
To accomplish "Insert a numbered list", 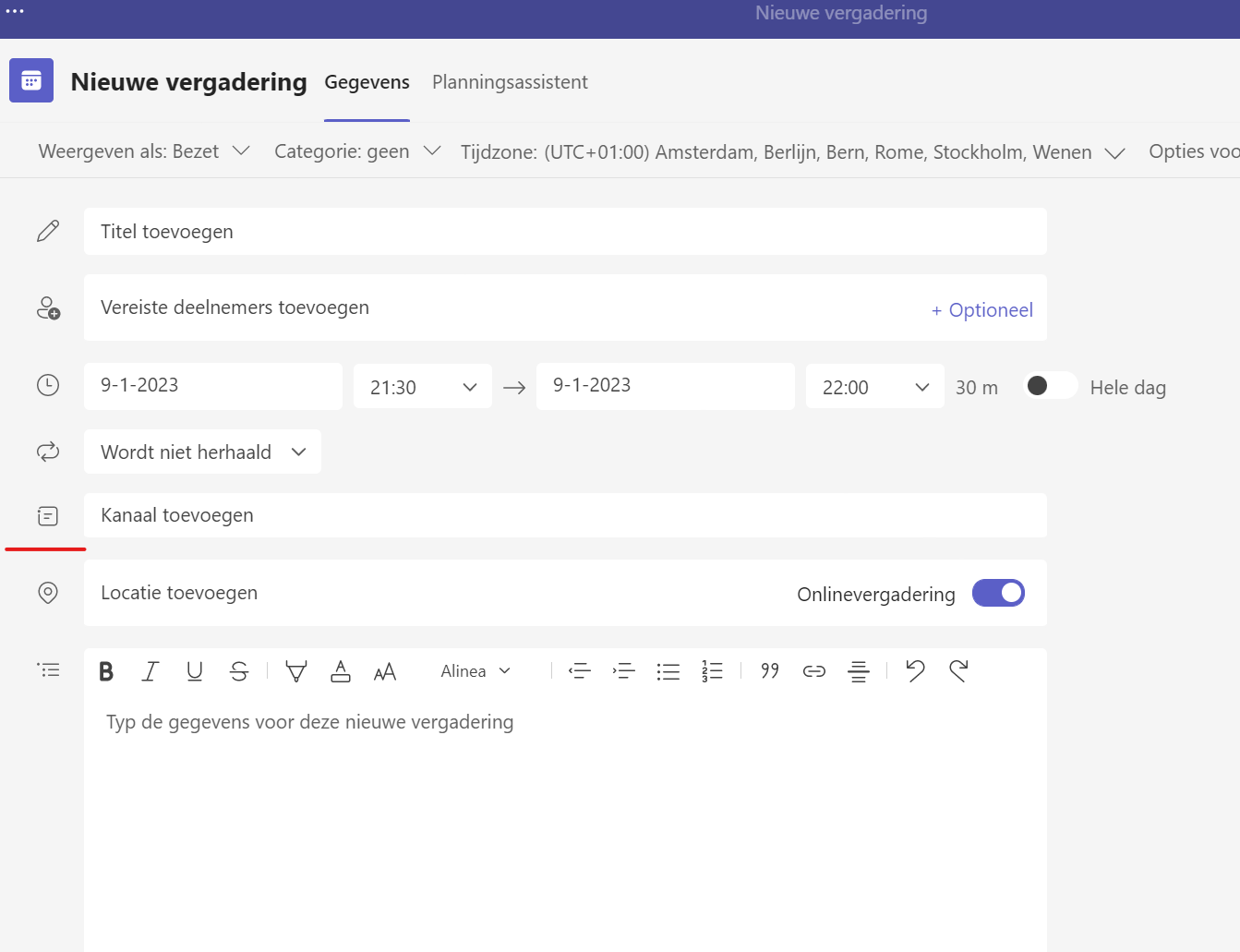I will (713, 671).
